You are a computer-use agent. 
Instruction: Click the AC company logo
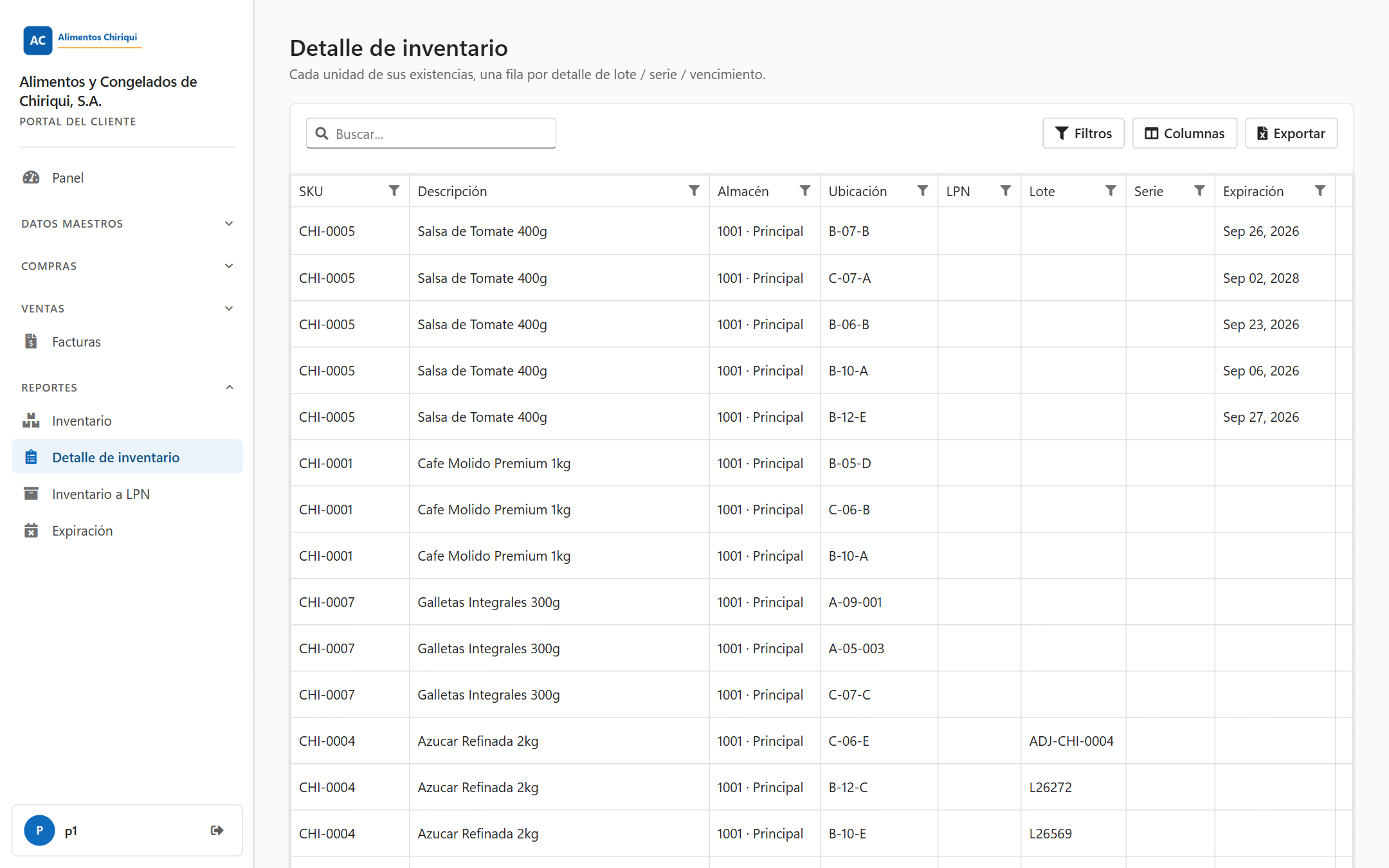(38, 40)
